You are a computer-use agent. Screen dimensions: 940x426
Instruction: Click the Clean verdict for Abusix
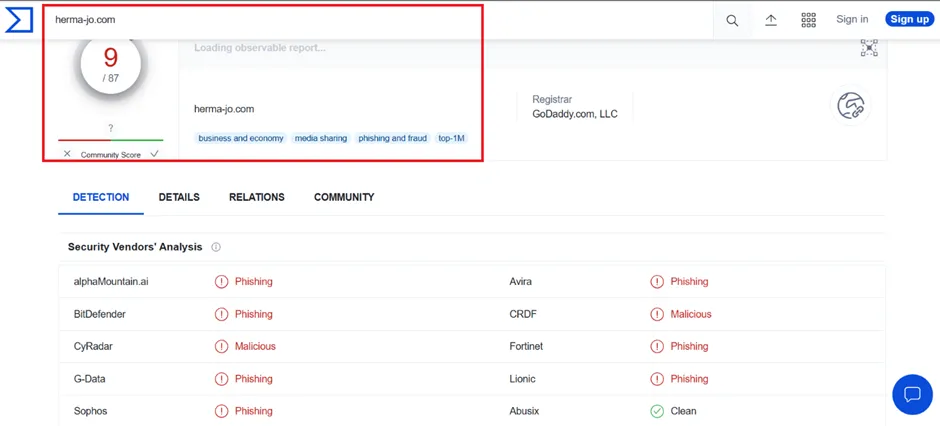[x=683, y=411]
